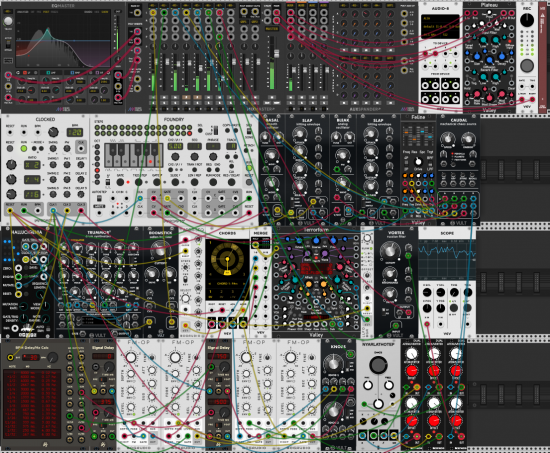Click the Caudal top-left knob
550x453 pixels.
tap(448, 138)
